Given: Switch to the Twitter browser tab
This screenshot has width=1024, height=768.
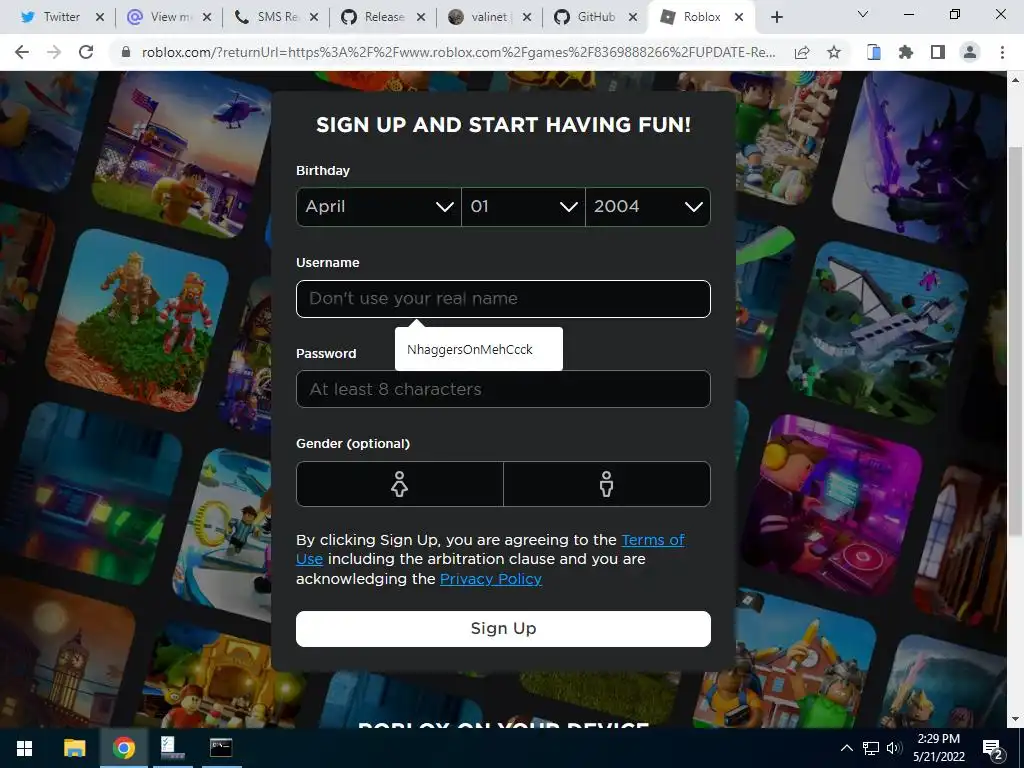Looking at the screenshot, I should [61, 17].
